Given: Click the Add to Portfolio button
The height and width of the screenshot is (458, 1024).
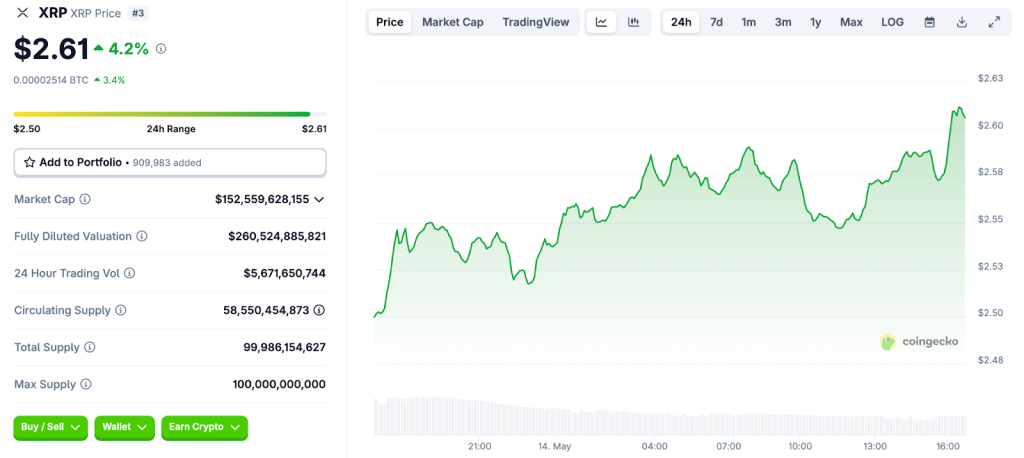Looking at the screenshot, I should point(170,163).
